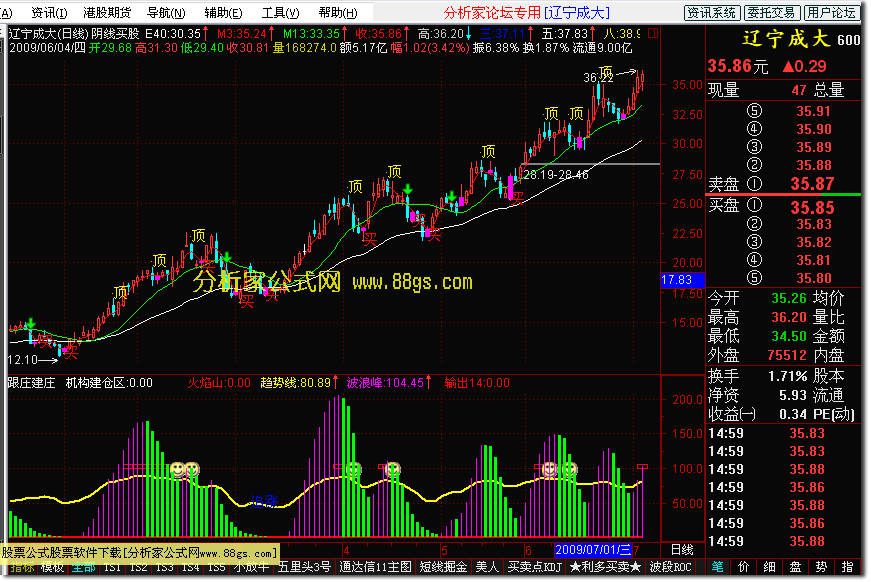Click sell level ⑤ price 35.91
Viewport: 871px width, 582px height.
(x=814, y=111)
